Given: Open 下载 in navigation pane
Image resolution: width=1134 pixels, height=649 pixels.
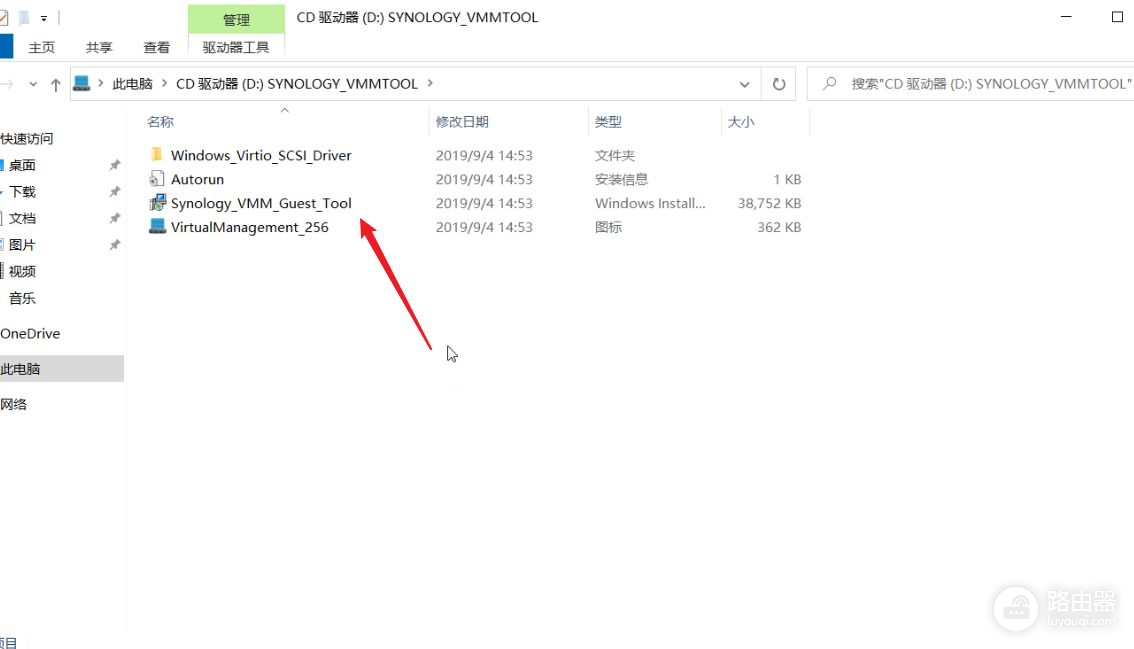Looking at the screenshot, I should click(x=22, y=192).
